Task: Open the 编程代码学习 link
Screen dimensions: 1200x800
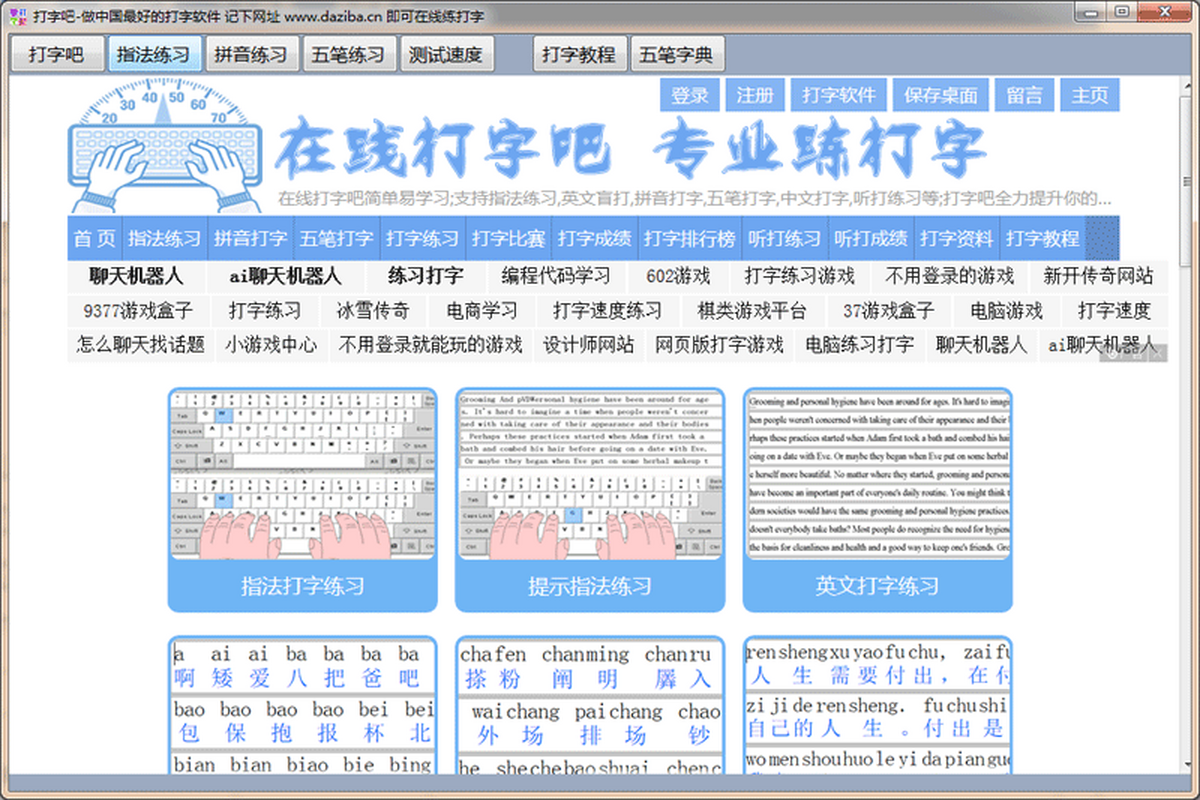Action: pyautogui.click(x=556, y=276)
